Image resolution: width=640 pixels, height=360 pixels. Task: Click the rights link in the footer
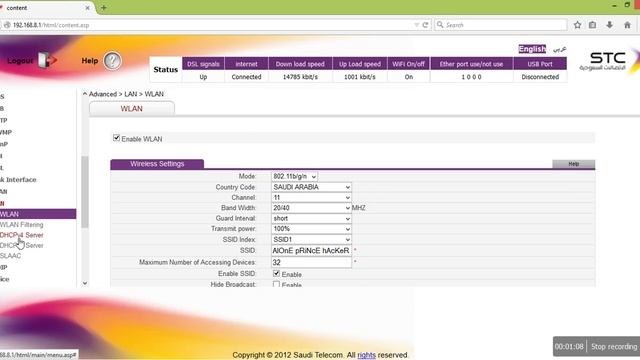coord(367,355)
